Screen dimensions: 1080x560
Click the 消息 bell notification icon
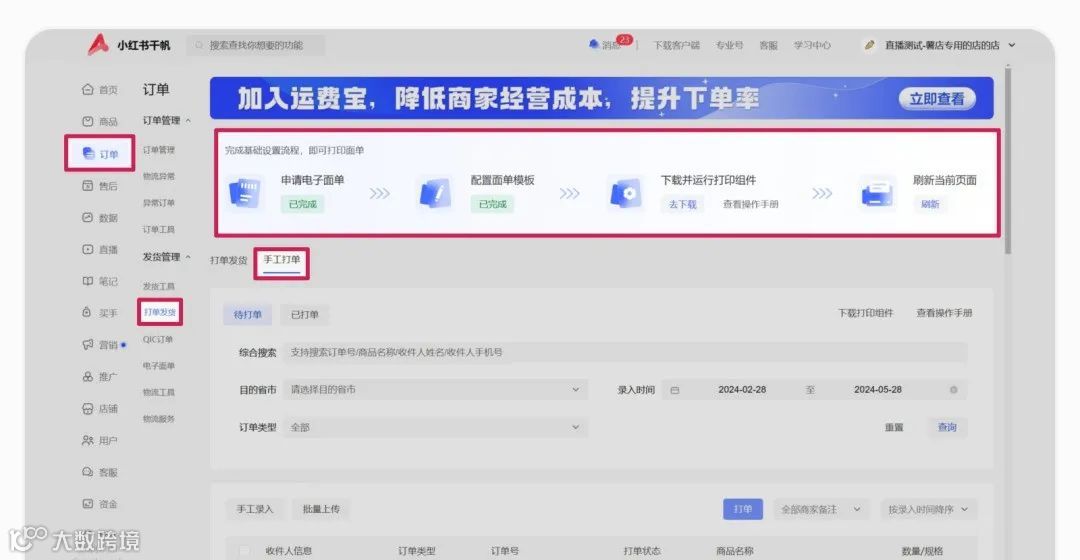click(594, 44)
